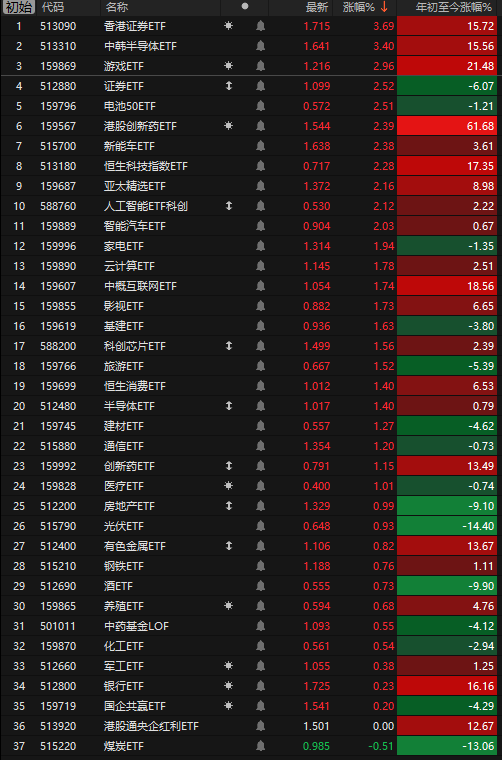Toggle alert bell for 恒生科技指数ETF
The height and width of the screenshot is (760, 502).
[x=261, y=166]
